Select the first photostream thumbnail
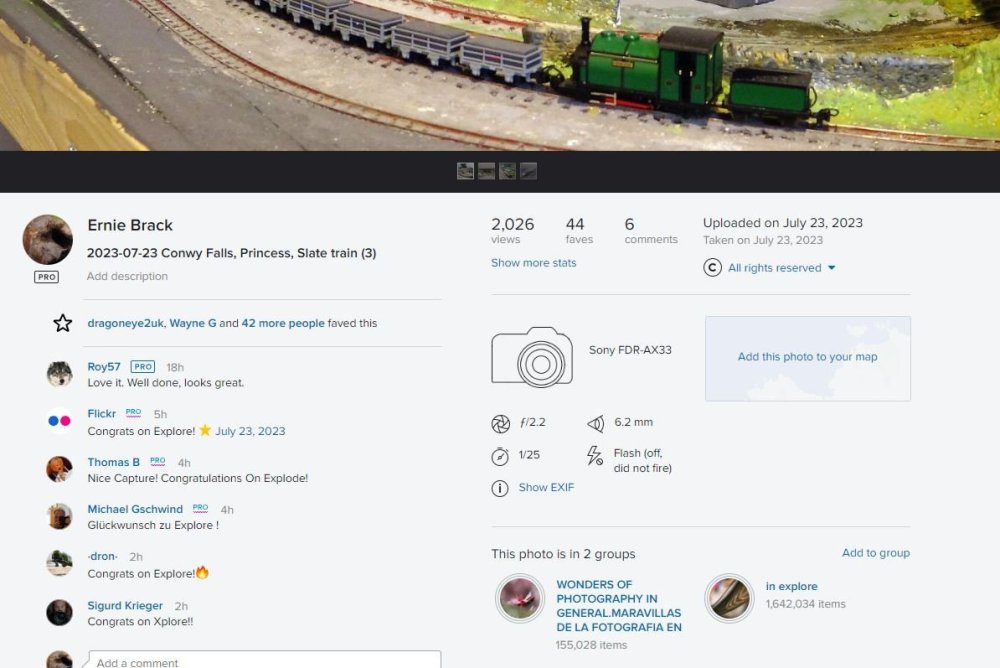The height and width of the screenshot is (668, 1000). coord(465,171)
